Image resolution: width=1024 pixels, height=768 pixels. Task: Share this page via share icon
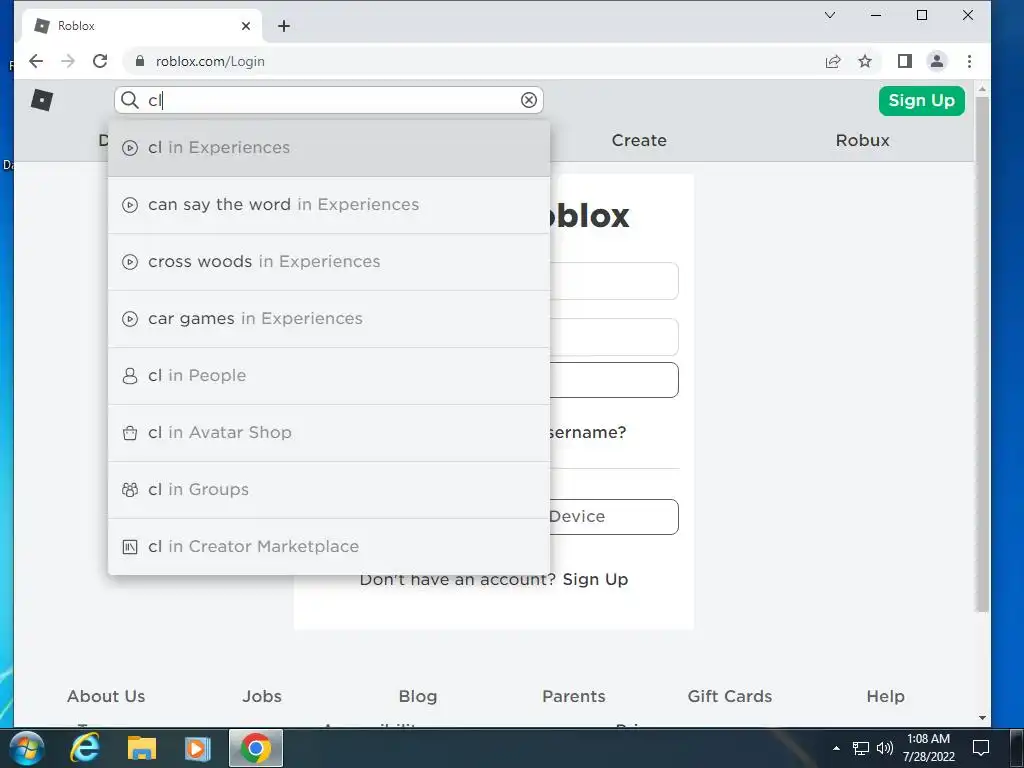click(833, 61)
